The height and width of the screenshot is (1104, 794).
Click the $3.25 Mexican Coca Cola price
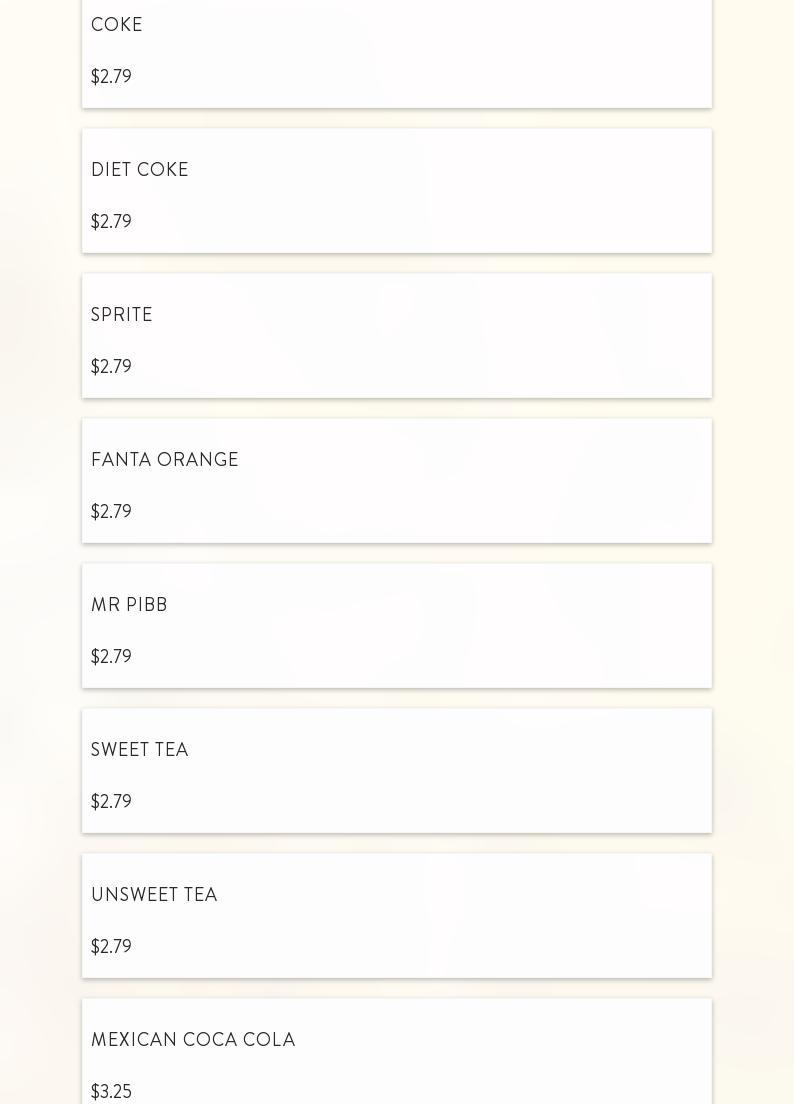tap(111, 1092)
